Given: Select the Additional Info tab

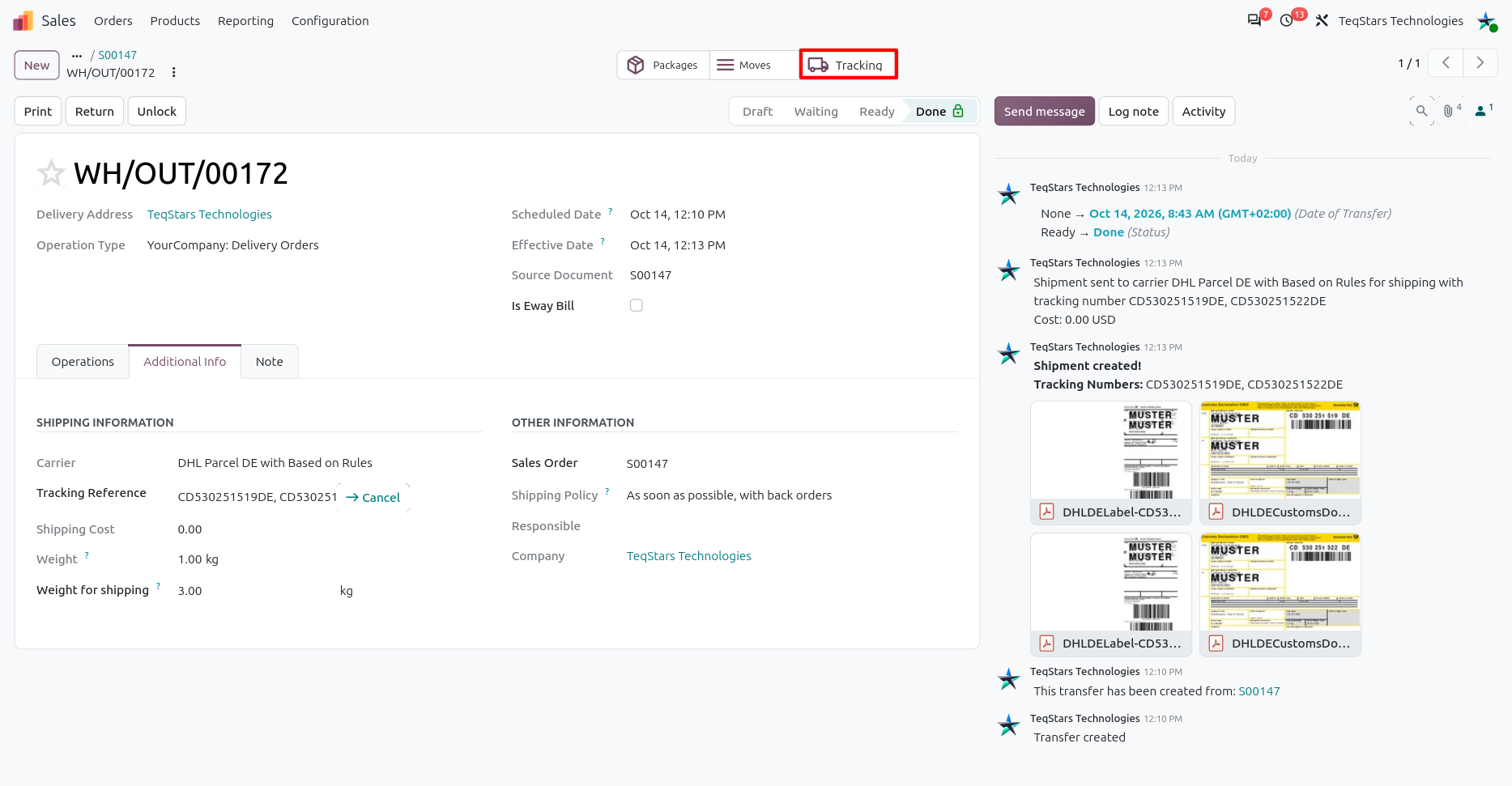Looking at the screenshot, I should (x=185, y=361).
